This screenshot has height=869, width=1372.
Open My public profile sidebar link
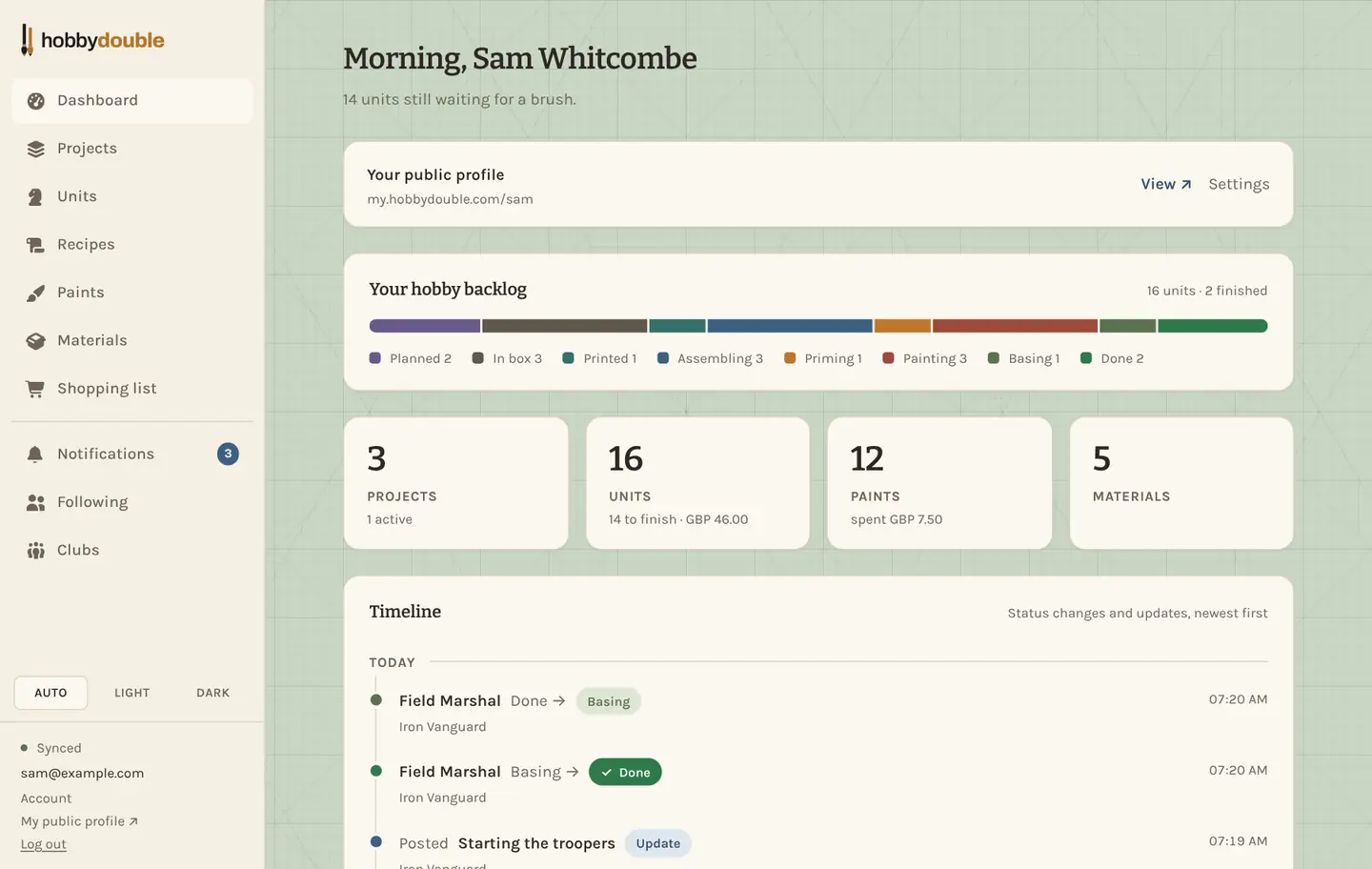tap(80, 821)
